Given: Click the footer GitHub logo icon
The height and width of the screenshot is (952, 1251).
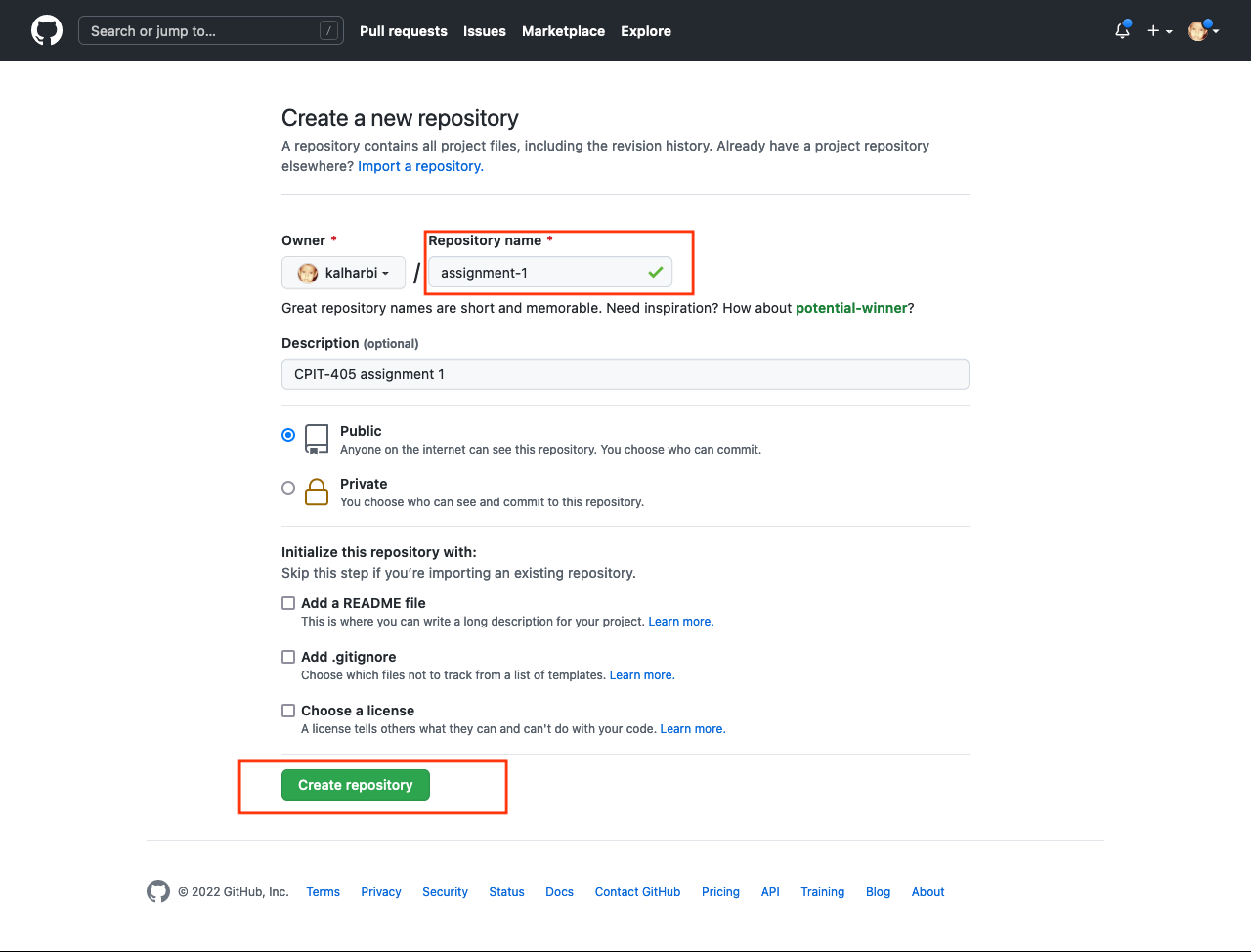Looking at the screenshot, I should [158, 891].
